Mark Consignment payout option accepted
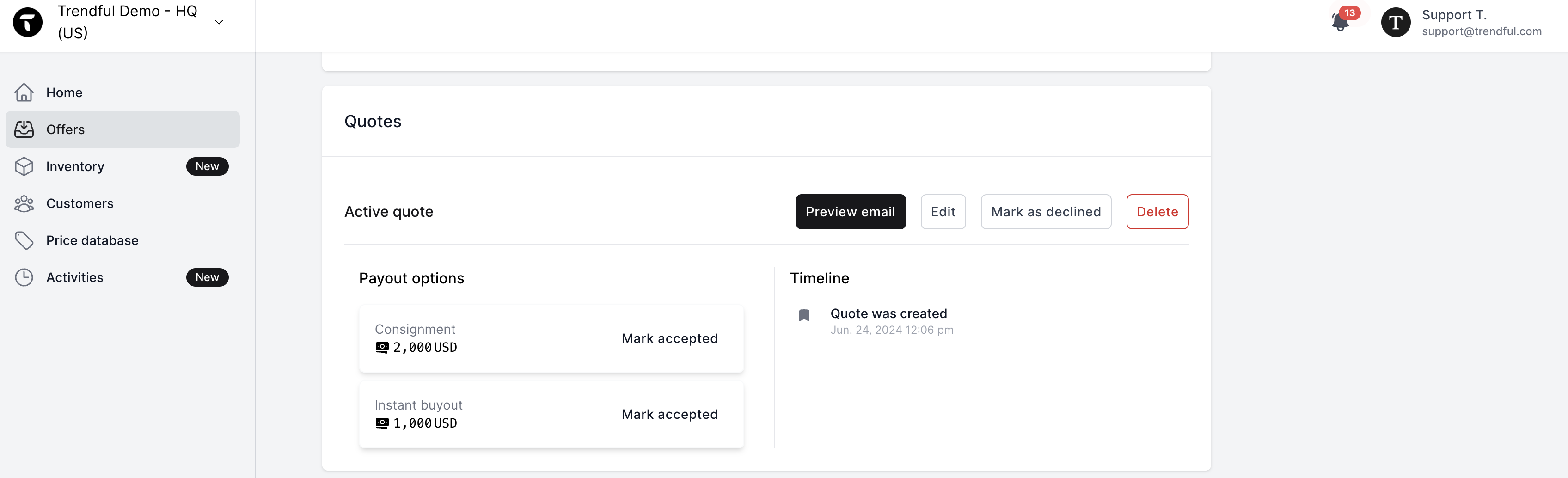Viewport: 1568px width, 478px height. (669, 338)
